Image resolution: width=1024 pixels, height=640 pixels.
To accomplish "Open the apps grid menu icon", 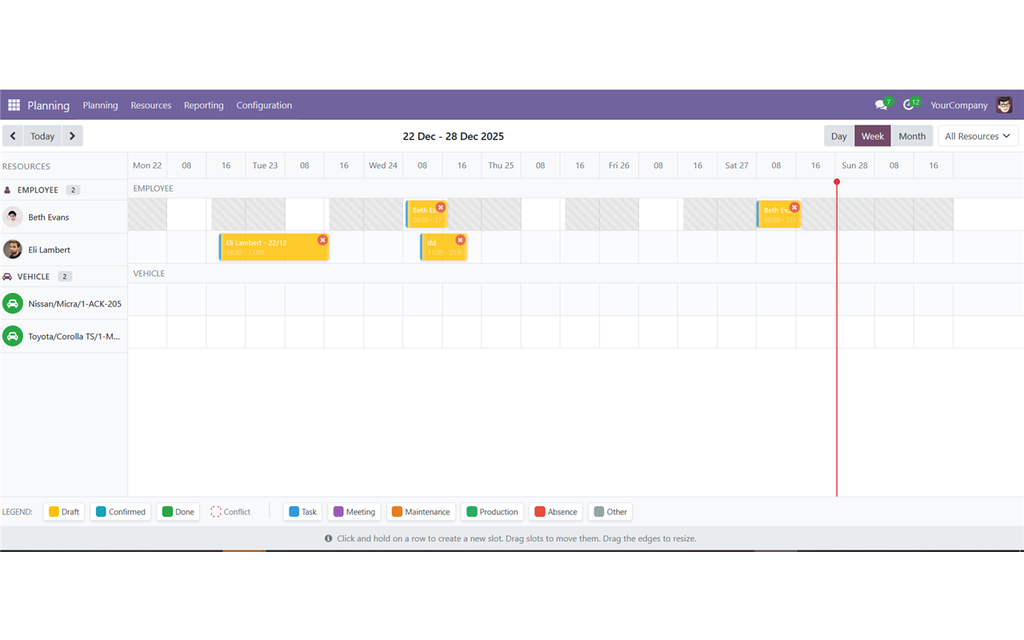I will 14,105.
